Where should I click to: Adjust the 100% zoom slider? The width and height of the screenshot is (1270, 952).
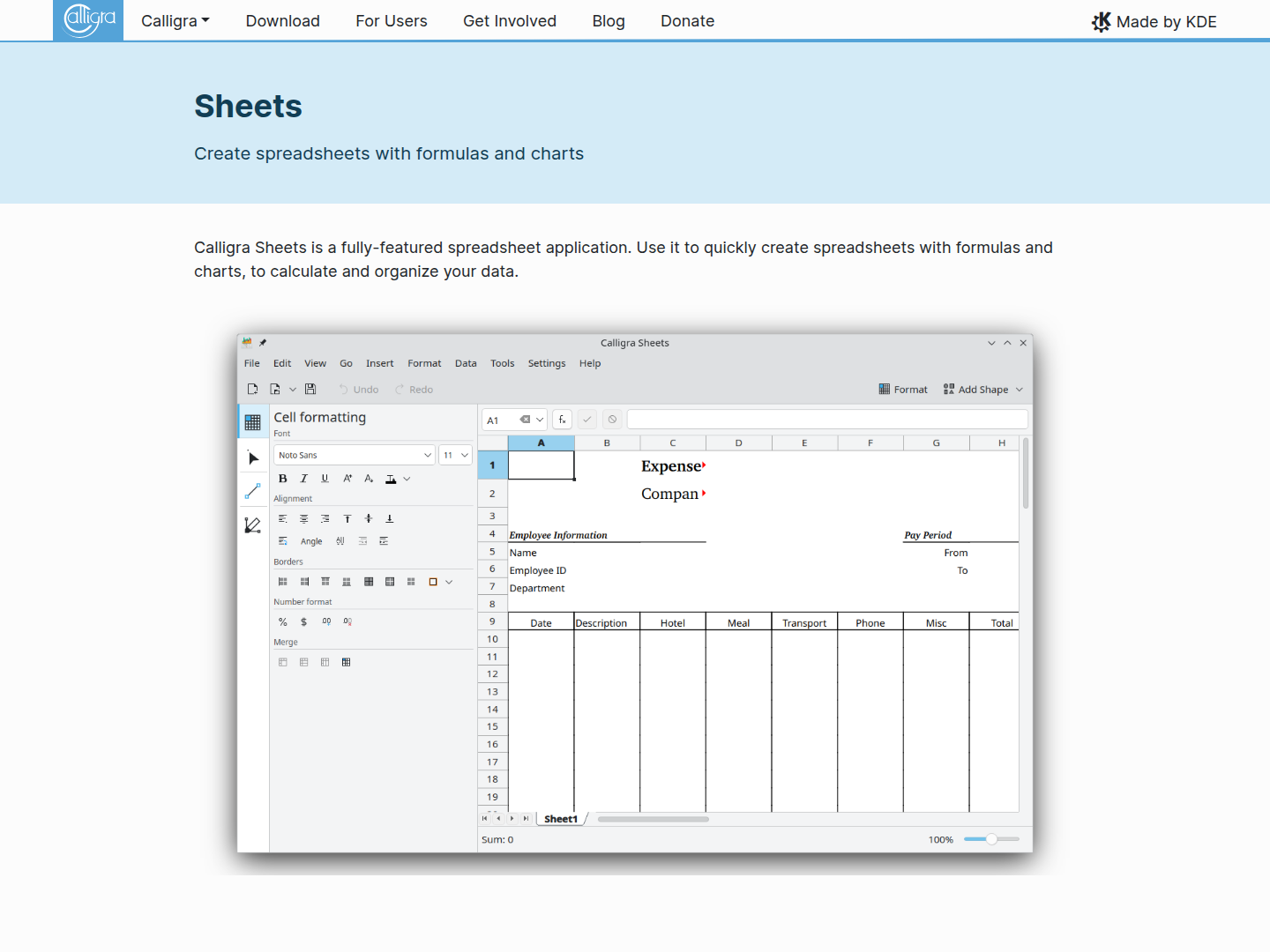tap(991, 839)
